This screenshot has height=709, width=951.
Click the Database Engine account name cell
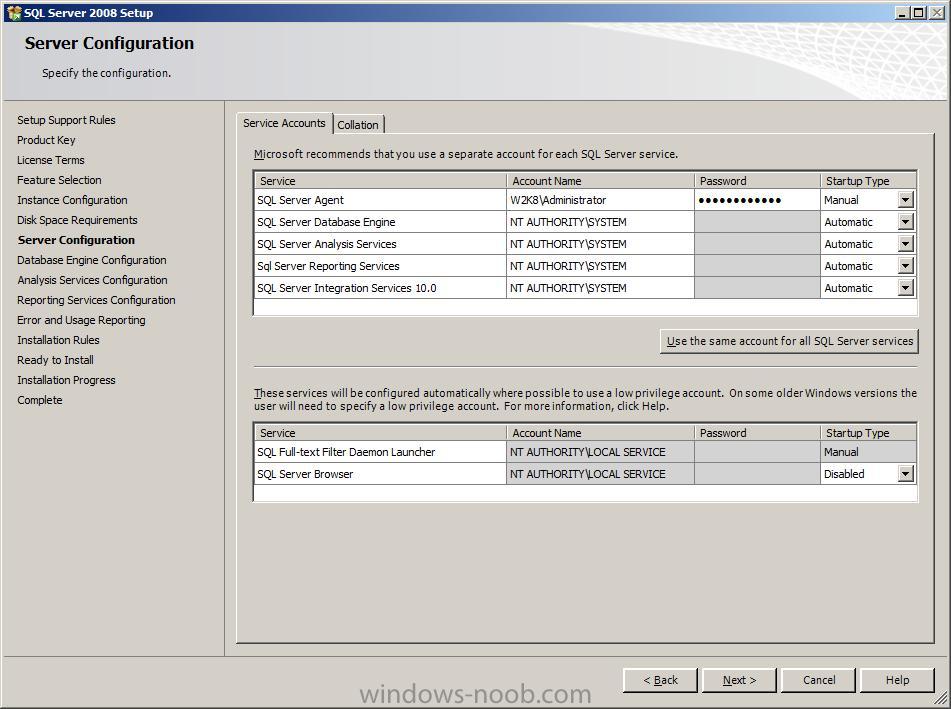coord(600,222)
